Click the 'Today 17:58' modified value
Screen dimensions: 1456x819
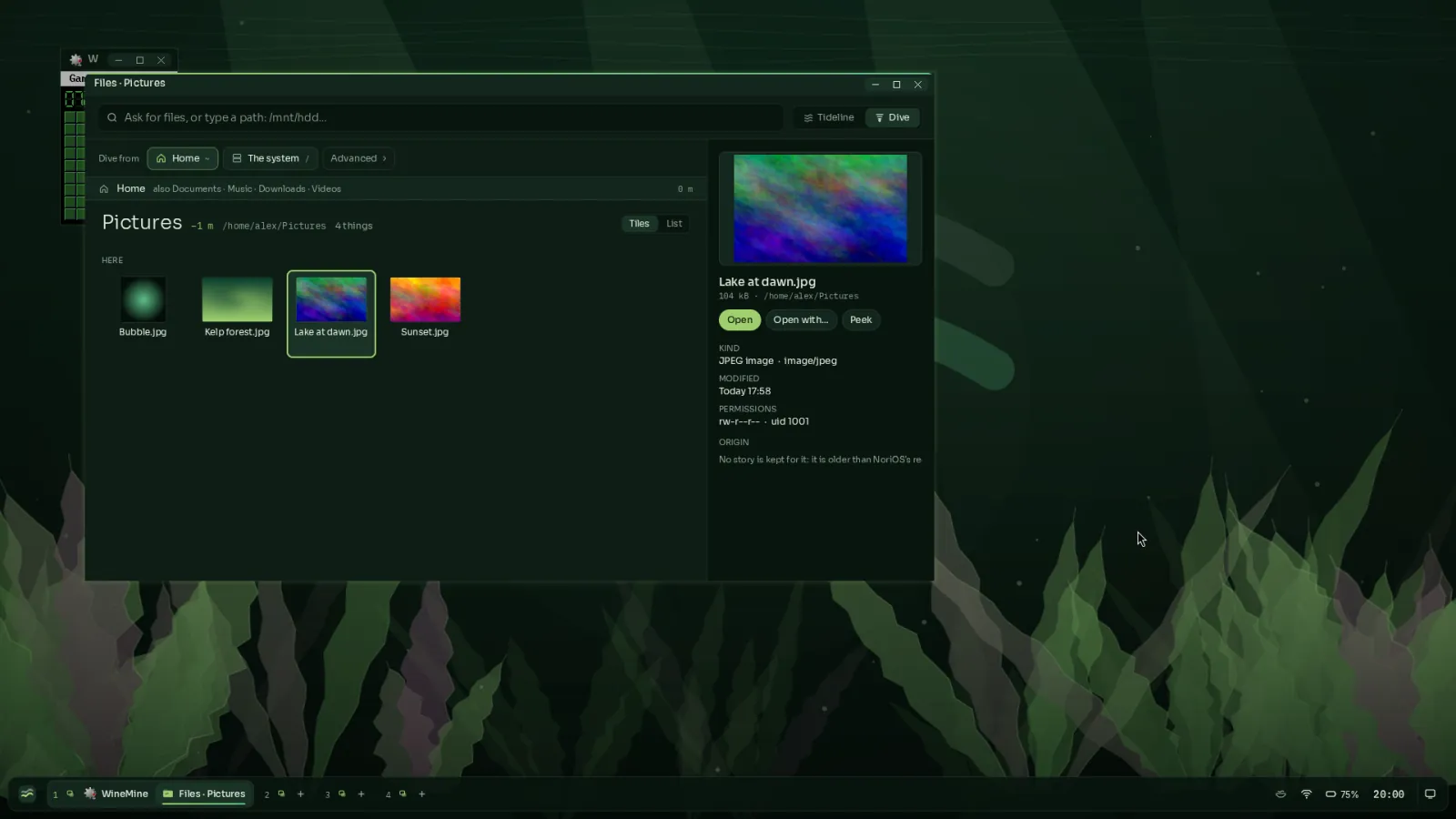tap(744, 391)
